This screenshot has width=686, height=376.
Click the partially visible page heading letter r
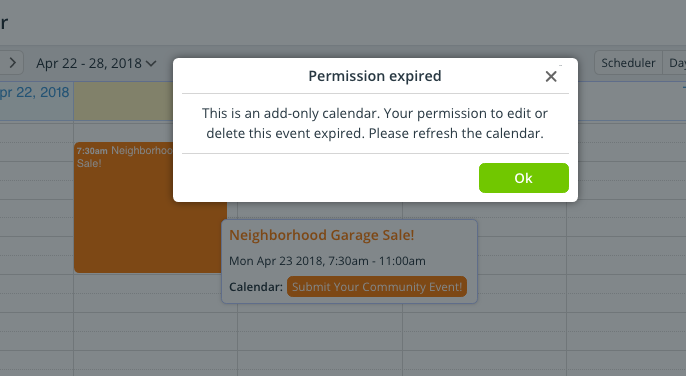point(4,22)
